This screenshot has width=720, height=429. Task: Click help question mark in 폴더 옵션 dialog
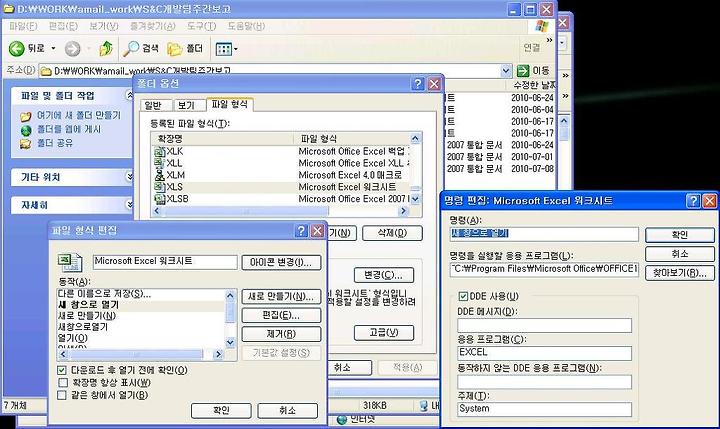[x=417, y=84]
